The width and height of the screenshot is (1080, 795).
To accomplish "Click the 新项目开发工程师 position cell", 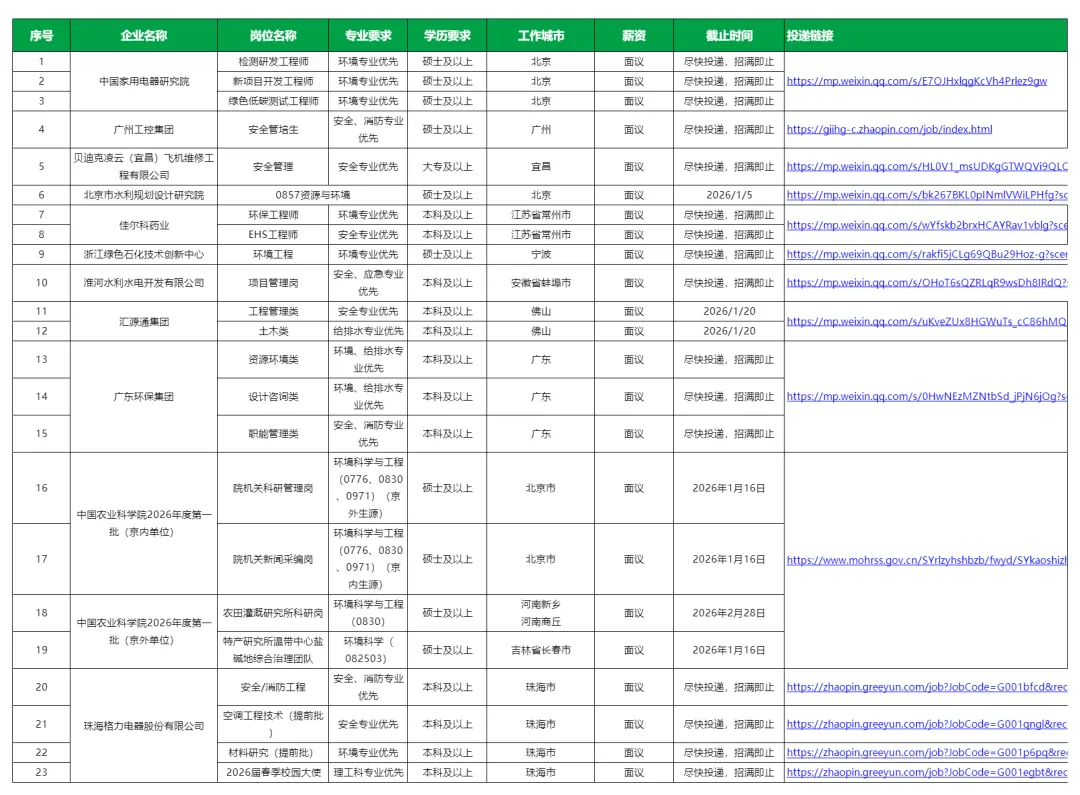I will [x=273, y=81].
